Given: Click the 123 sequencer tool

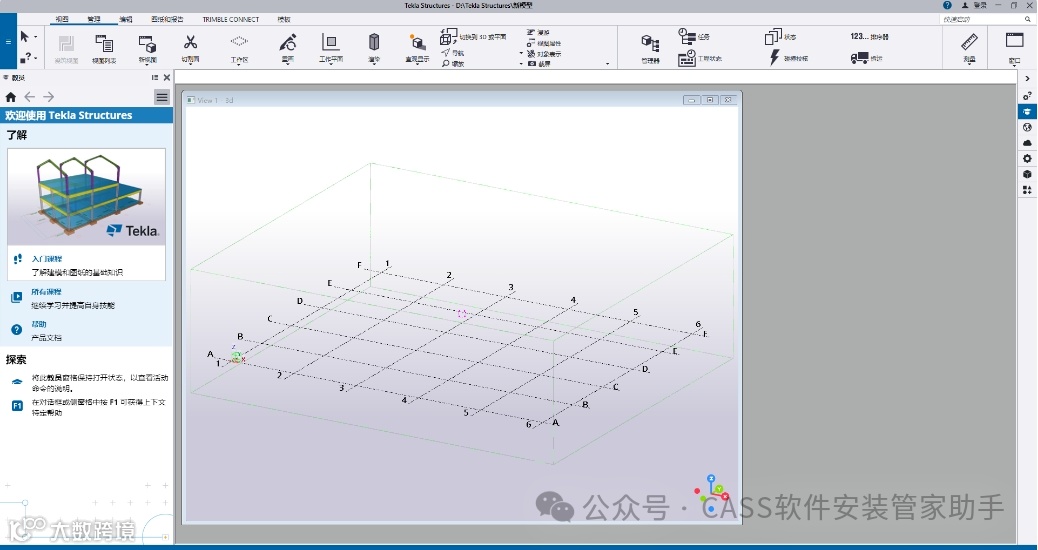Looking at the screenshot, I should coord(869,36).
